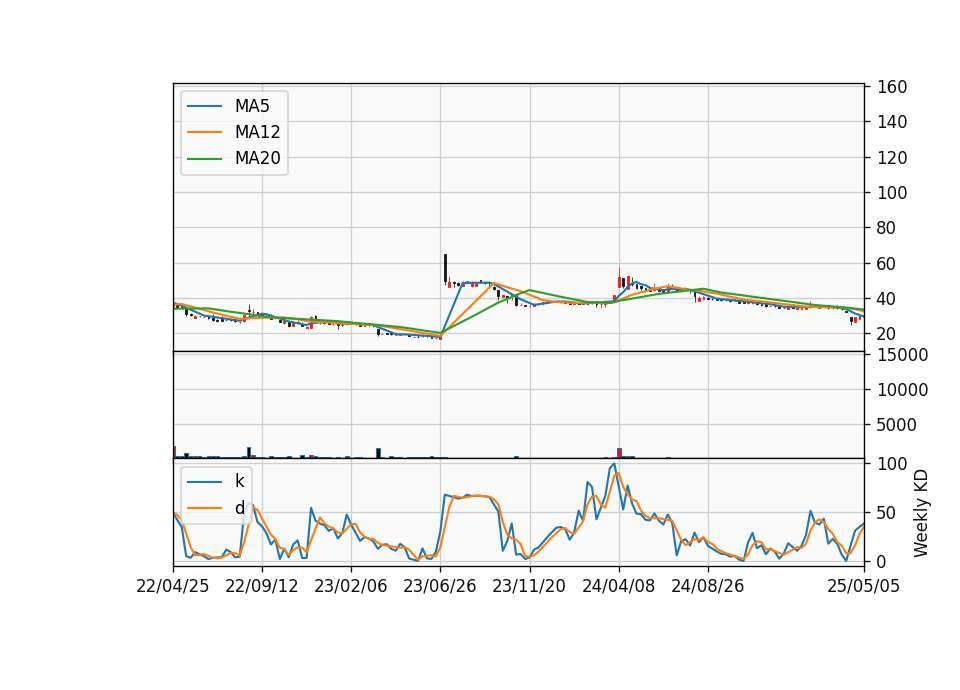
Task: Click the 160 price axis tick
Action: tap(892, 87)
